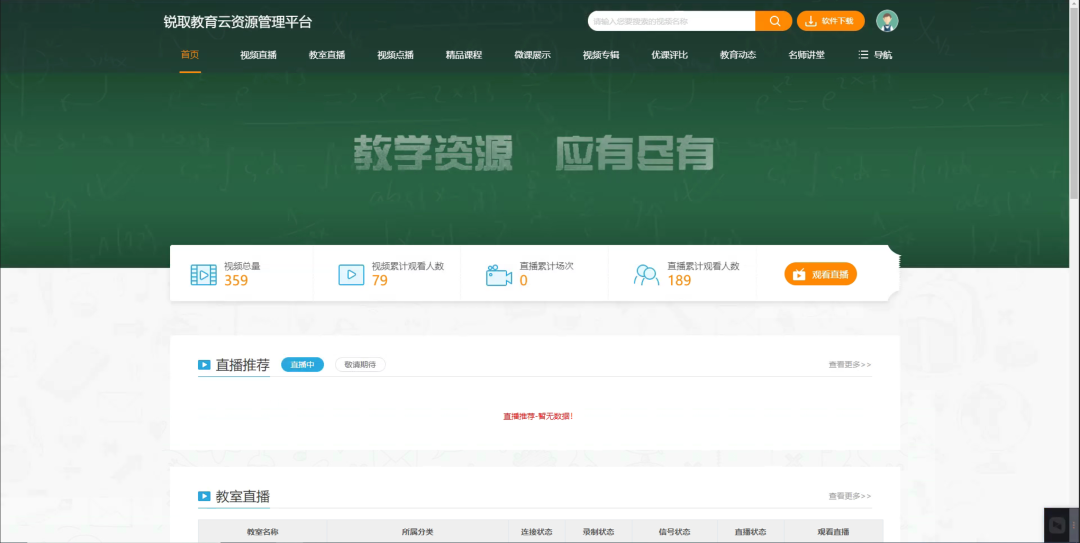Image resolution: width=1080 pixels, height=543 pixels.
Task: Open the 精品课程 nav tab
Action: (x=464, y=55)
